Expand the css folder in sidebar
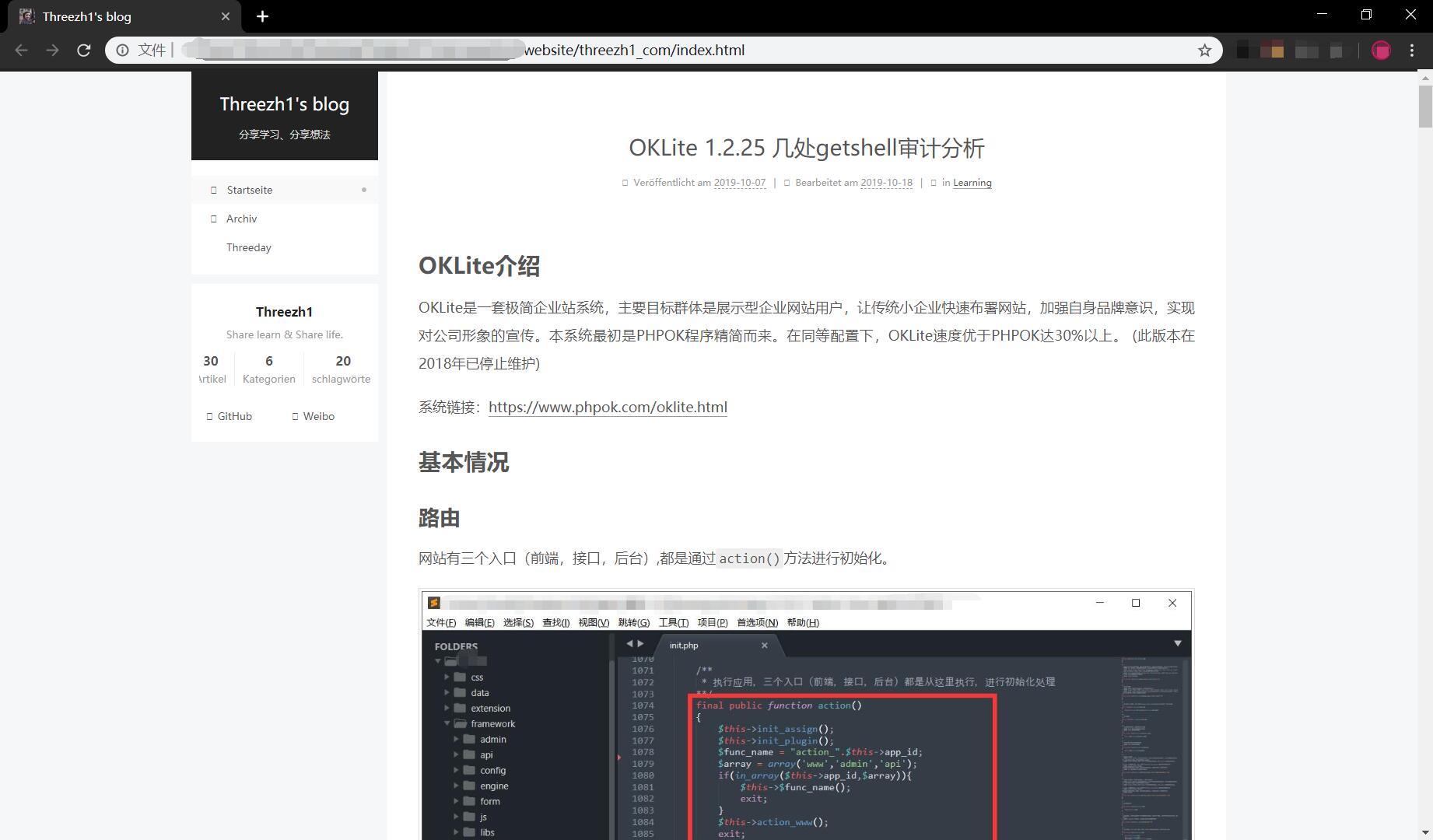Image resolution: width=1433 pixels, height=840 pixels. tap(447, 677)
